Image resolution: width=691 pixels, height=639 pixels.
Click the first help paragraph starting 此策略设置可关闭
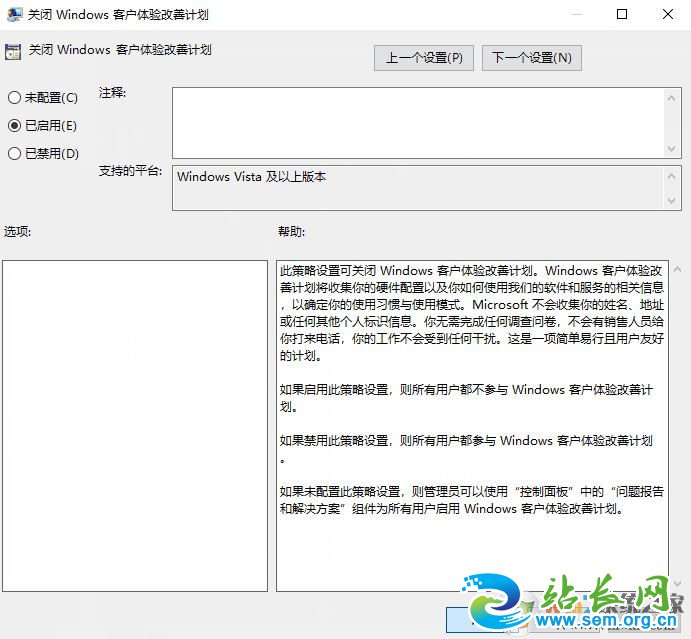pos(472,313)
